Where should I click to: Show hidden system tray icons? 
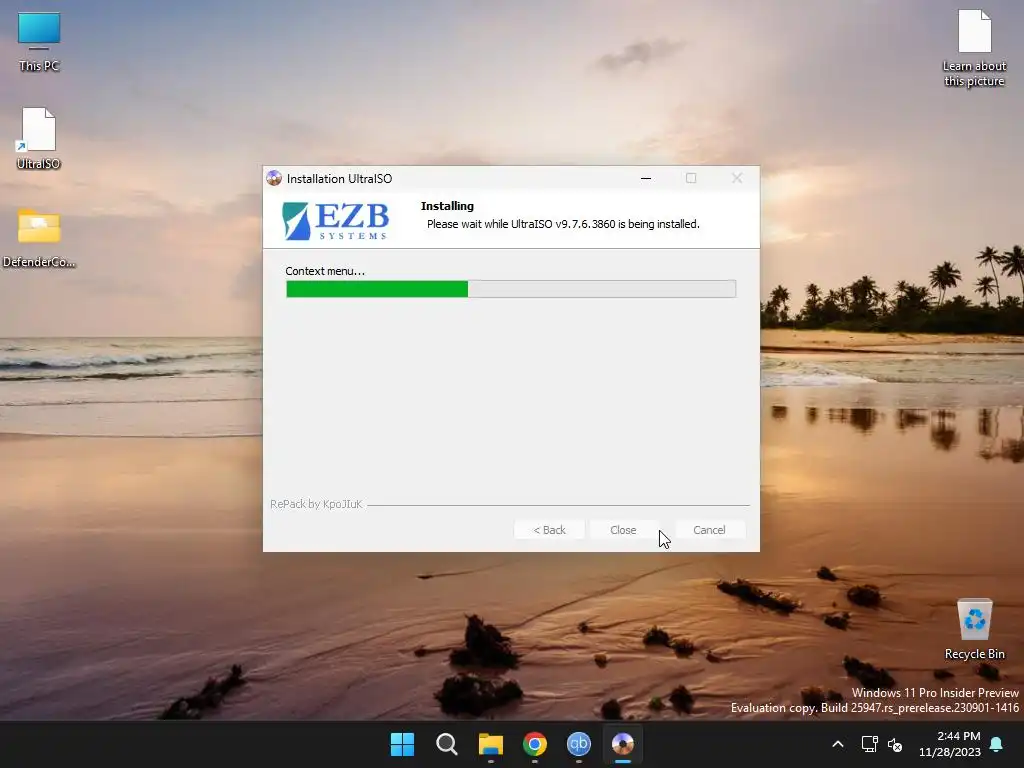[x=838, y=744]
